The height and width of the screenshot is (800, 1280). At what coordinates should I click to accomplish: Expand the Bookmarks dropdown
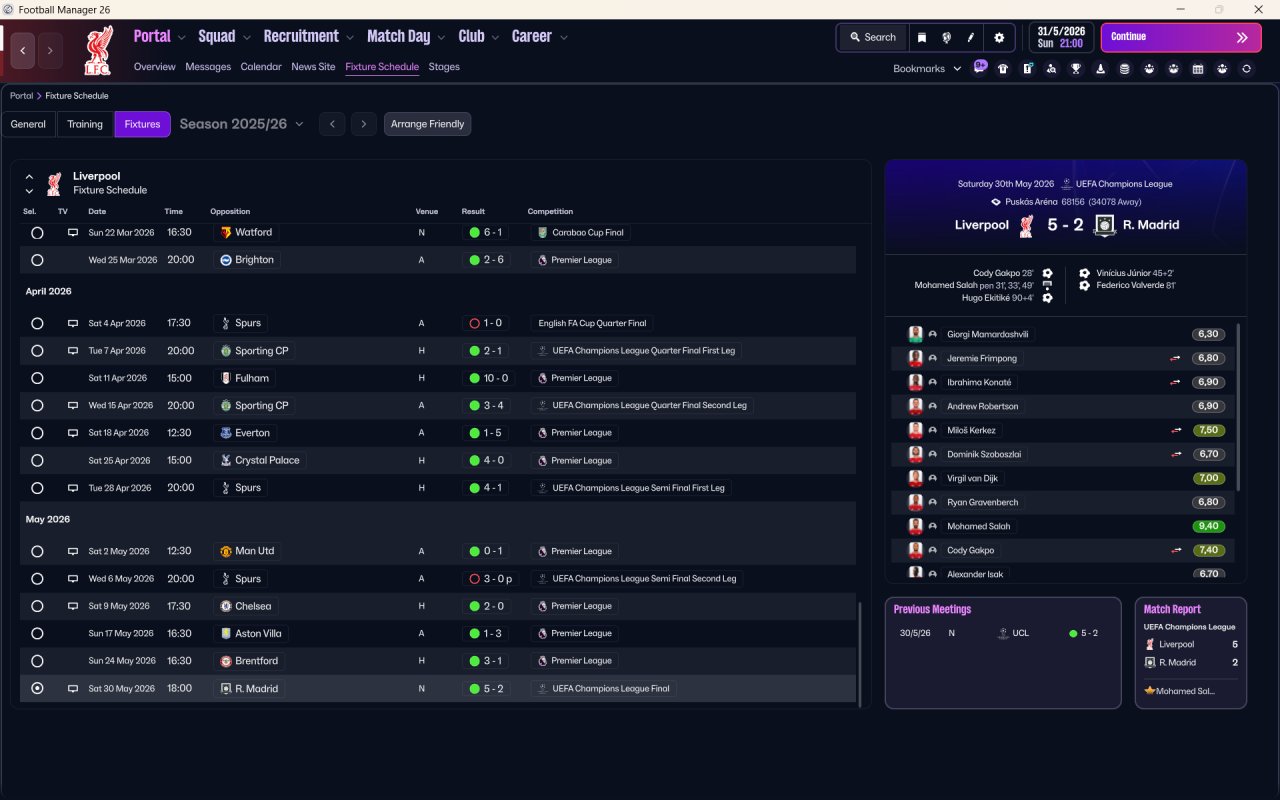point(926,69)
